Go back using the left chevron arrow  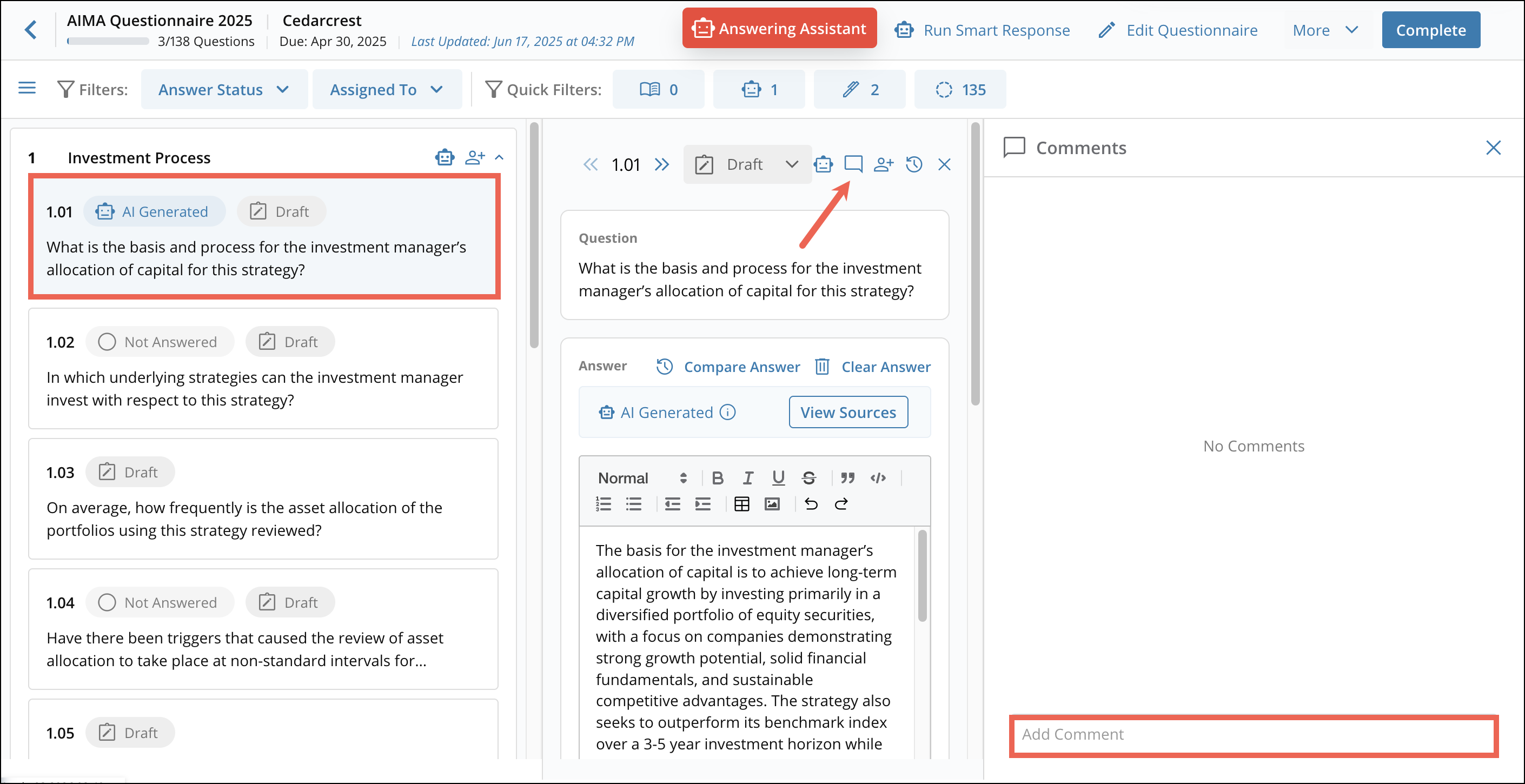31,30
